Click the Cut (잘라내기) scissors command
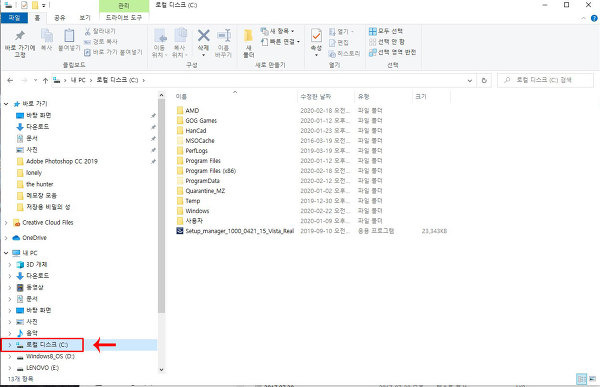This screenshot has height=387, width=600. pos(99,31)
